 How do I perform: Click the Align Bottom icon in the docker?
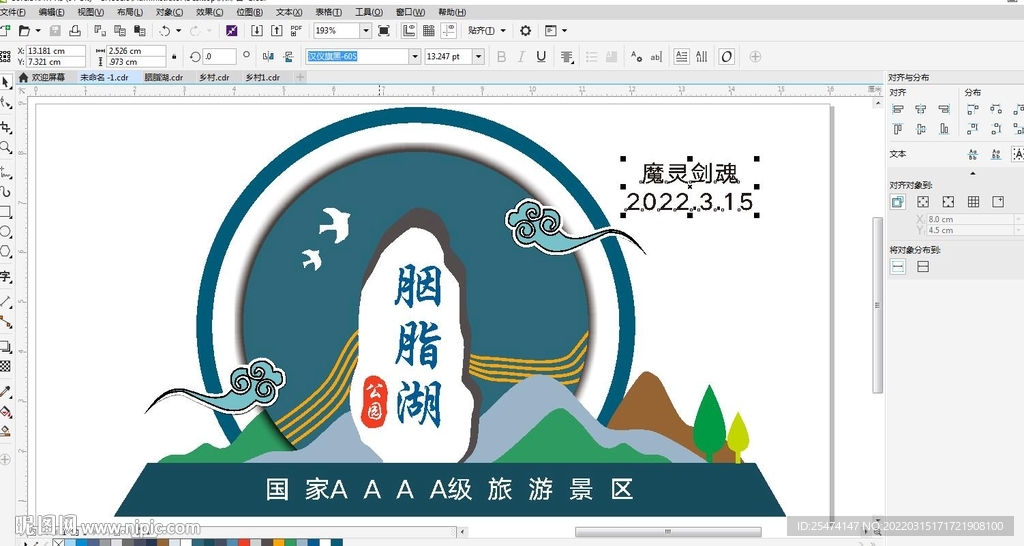(x=944, y=129)
